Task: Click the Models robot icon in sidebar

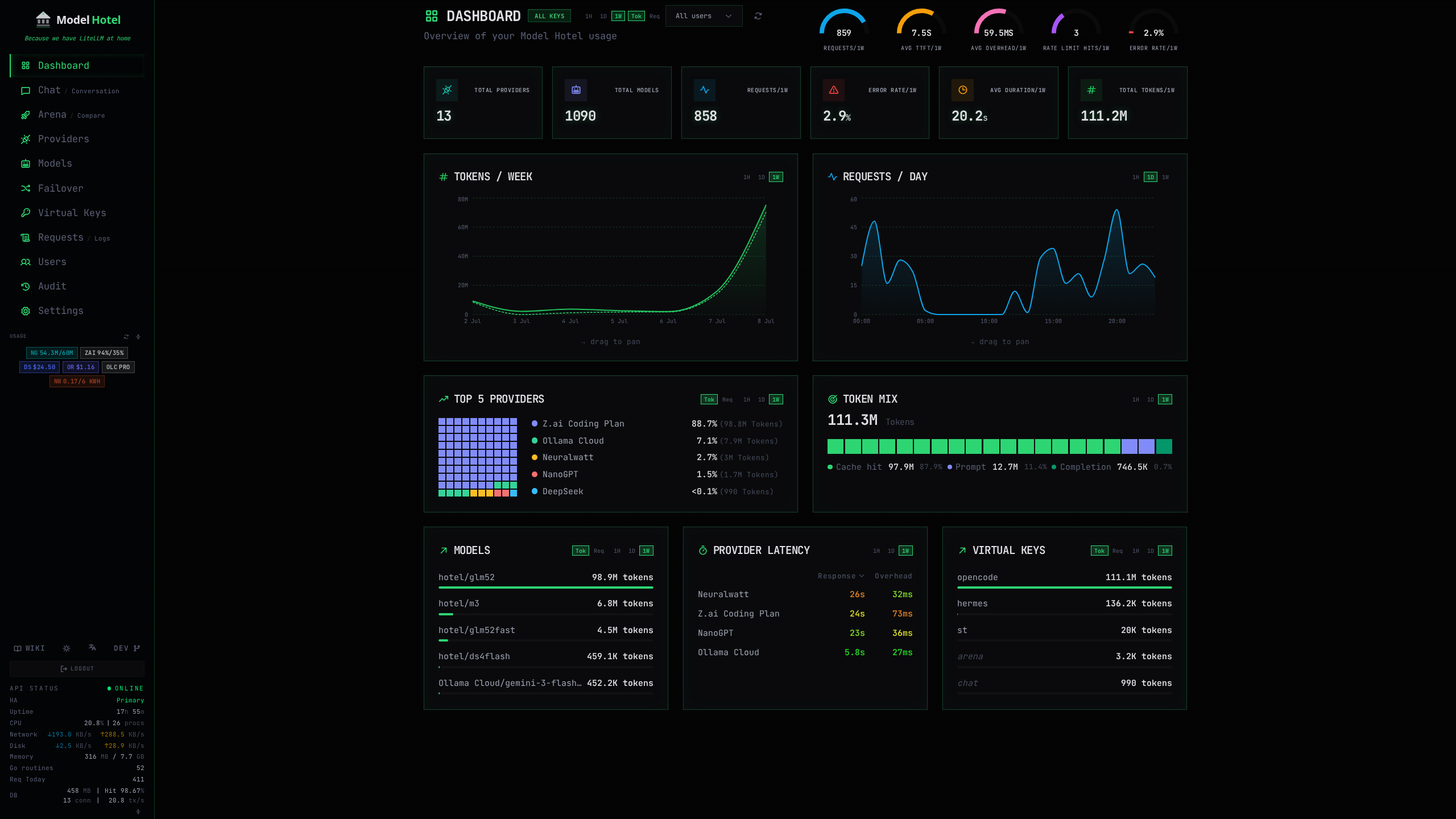Action: pyautogui.click(x=26, y=164)
